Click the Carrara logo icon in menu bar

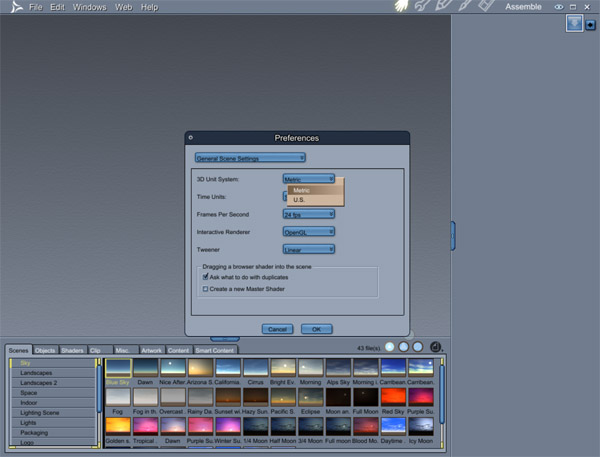16,7
